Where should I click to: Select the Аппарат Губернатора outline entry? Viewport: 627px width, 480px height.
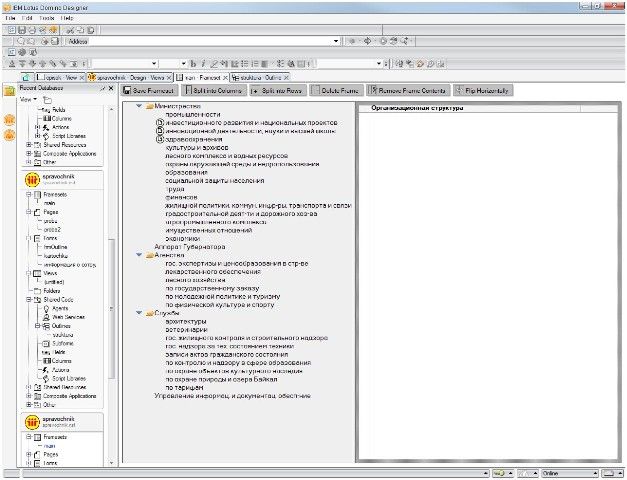click(x=189, y=246)
